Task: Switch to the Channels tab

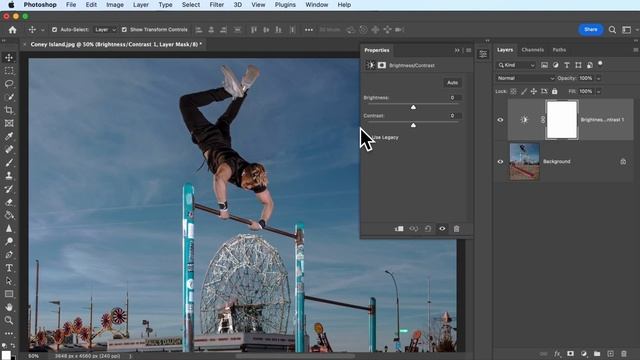Action: click(x=532, y=50)
